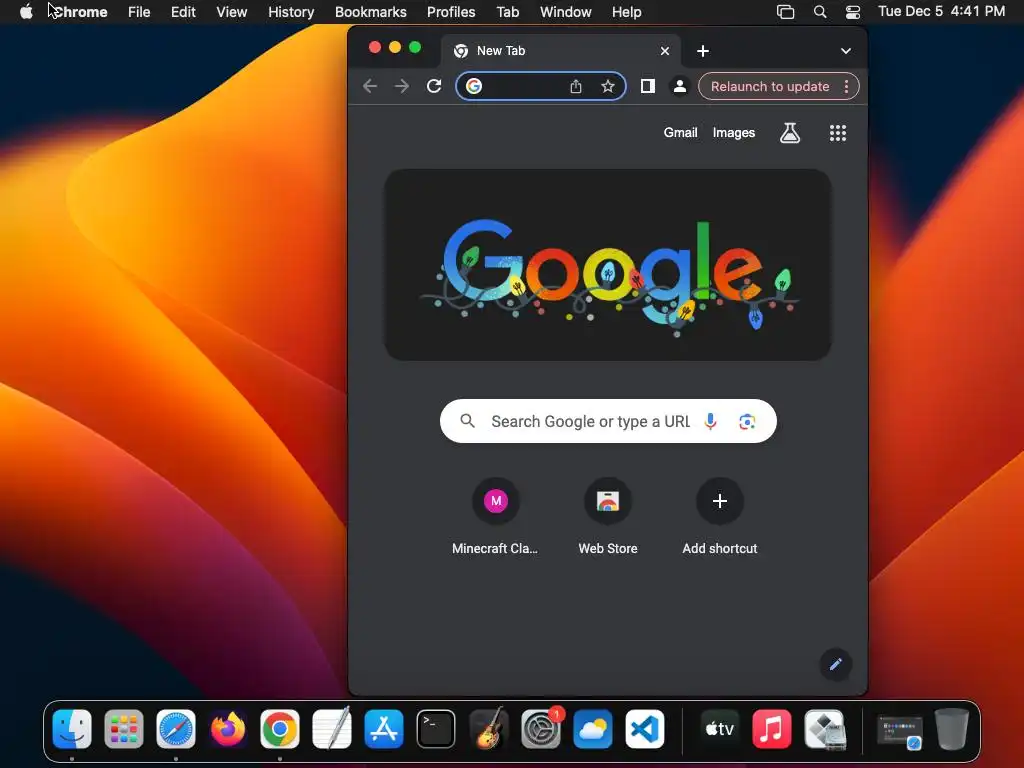This screenshot has height=768, width=1024.
Task: Open the Minecraft Classic shortcut
Action: pos(496,517)
